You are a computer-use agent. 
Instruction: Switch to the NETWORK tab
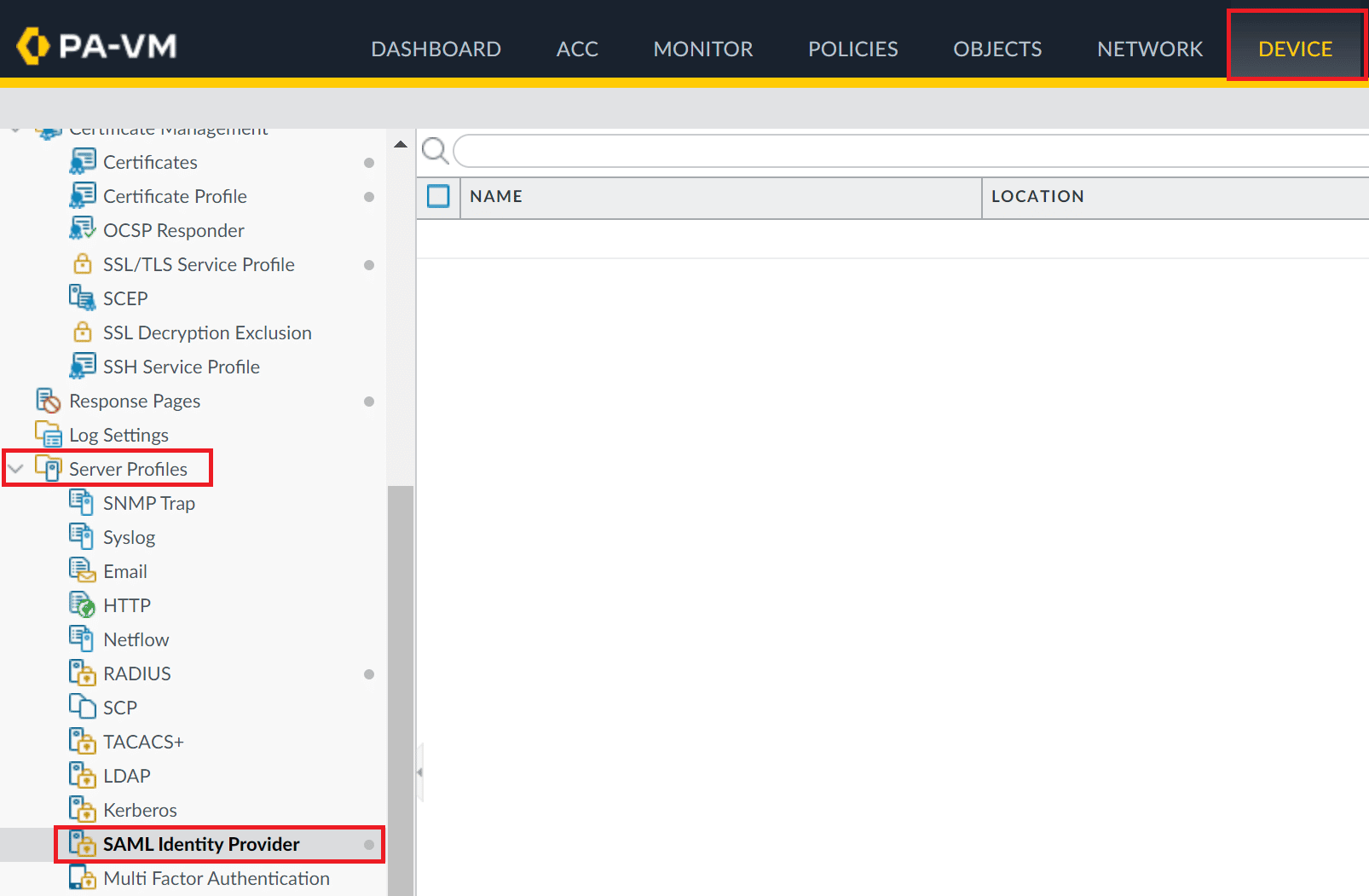tap(1149, 49)
